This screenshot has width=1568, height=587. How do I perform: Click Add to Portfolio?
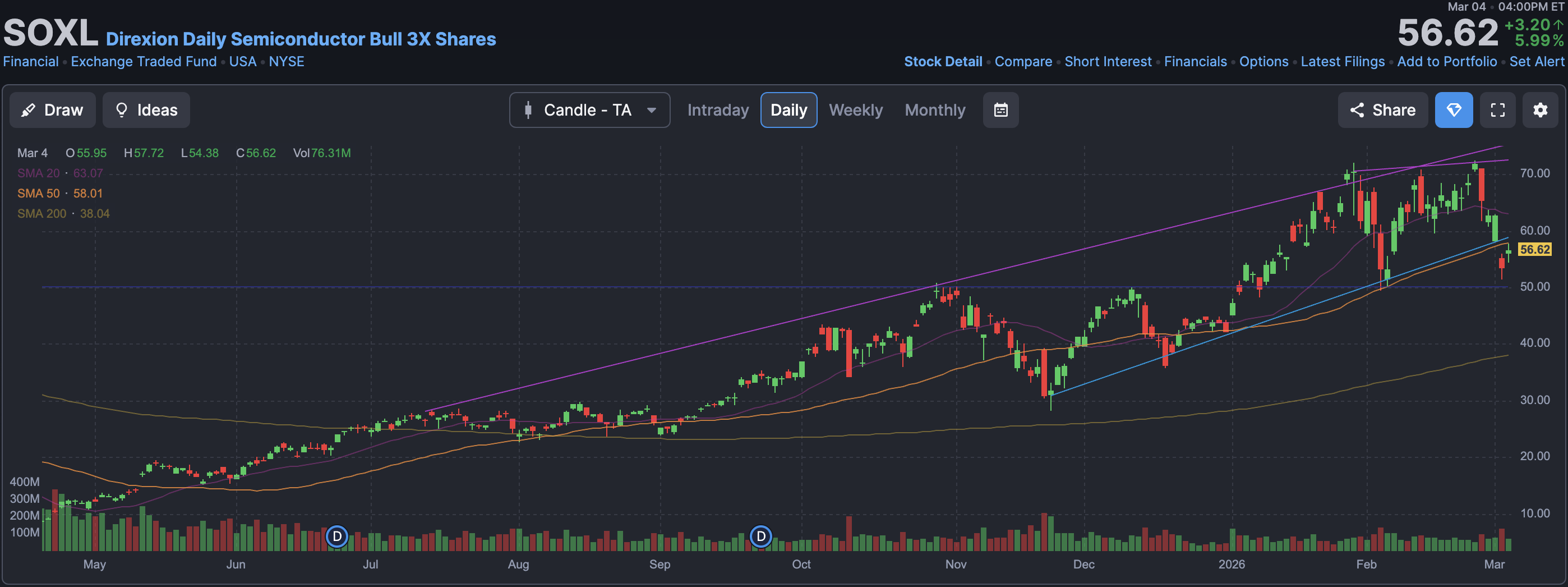(x=1447, y=62)
